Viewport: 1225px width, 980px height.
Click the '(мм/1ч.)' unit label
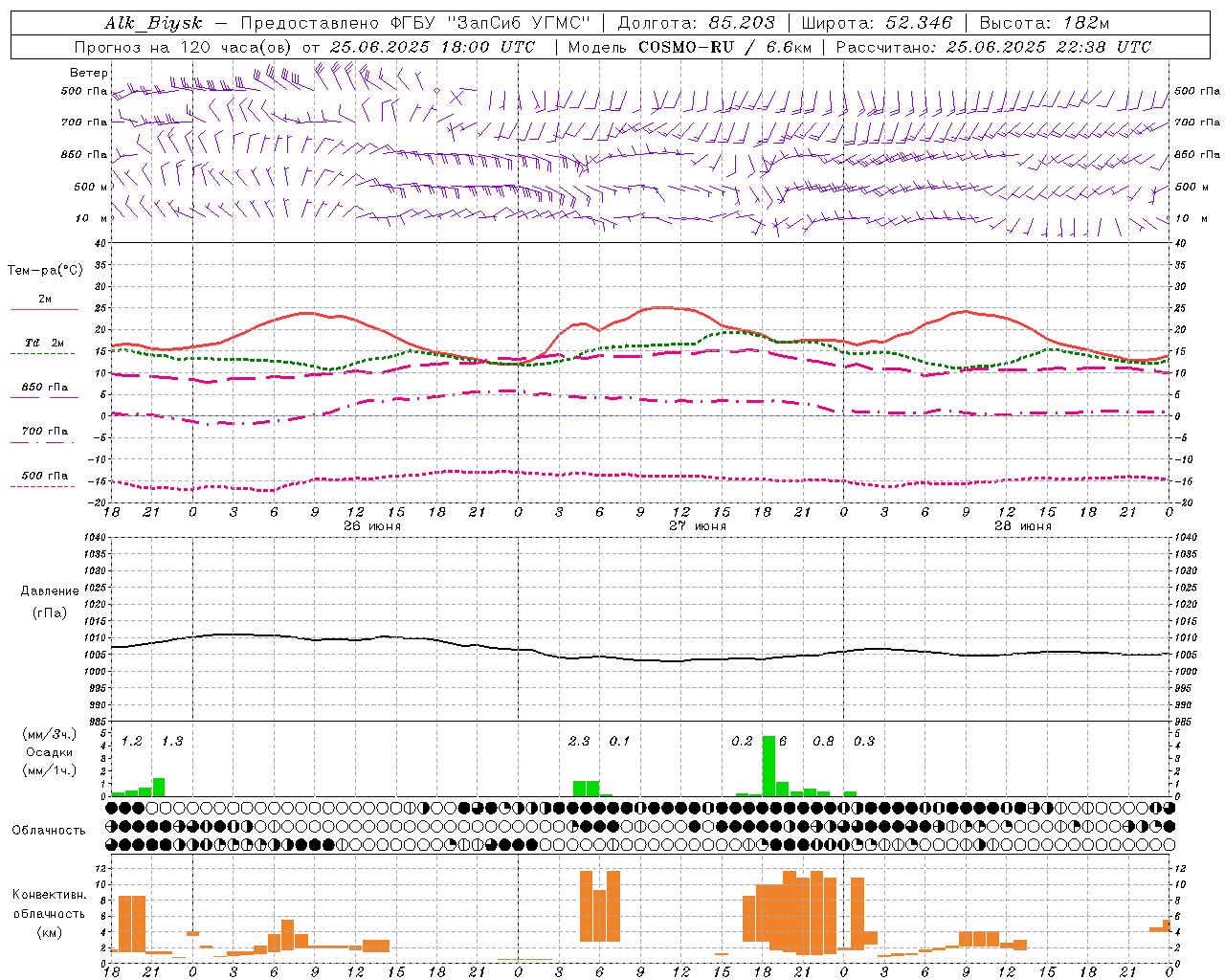pos(50,770)
